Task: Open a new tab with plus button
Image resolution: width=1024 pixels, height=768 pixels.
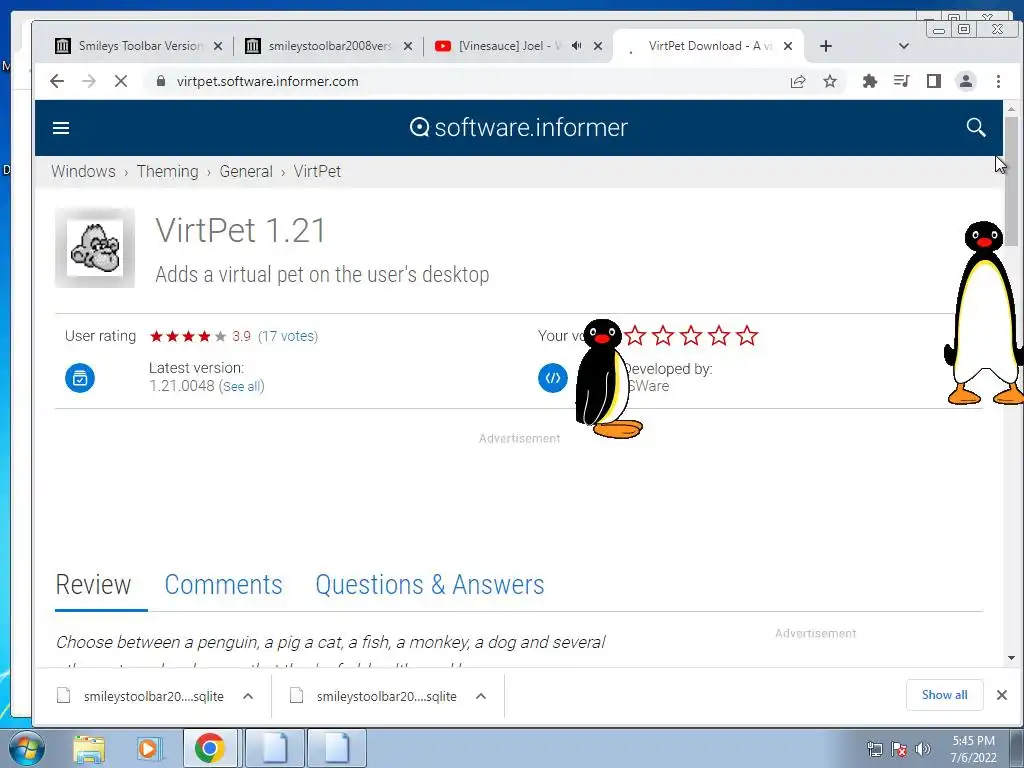Action: (825, 46)
